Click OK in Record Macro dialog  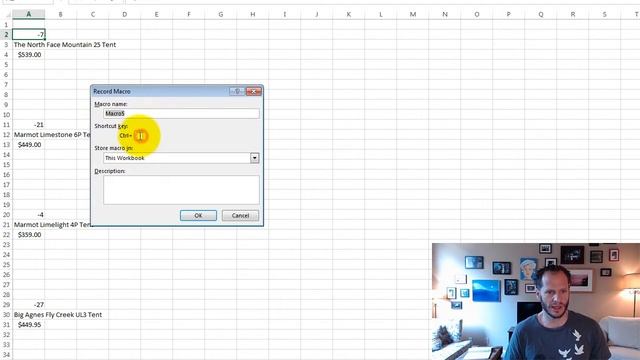click(x=198, y=216)
